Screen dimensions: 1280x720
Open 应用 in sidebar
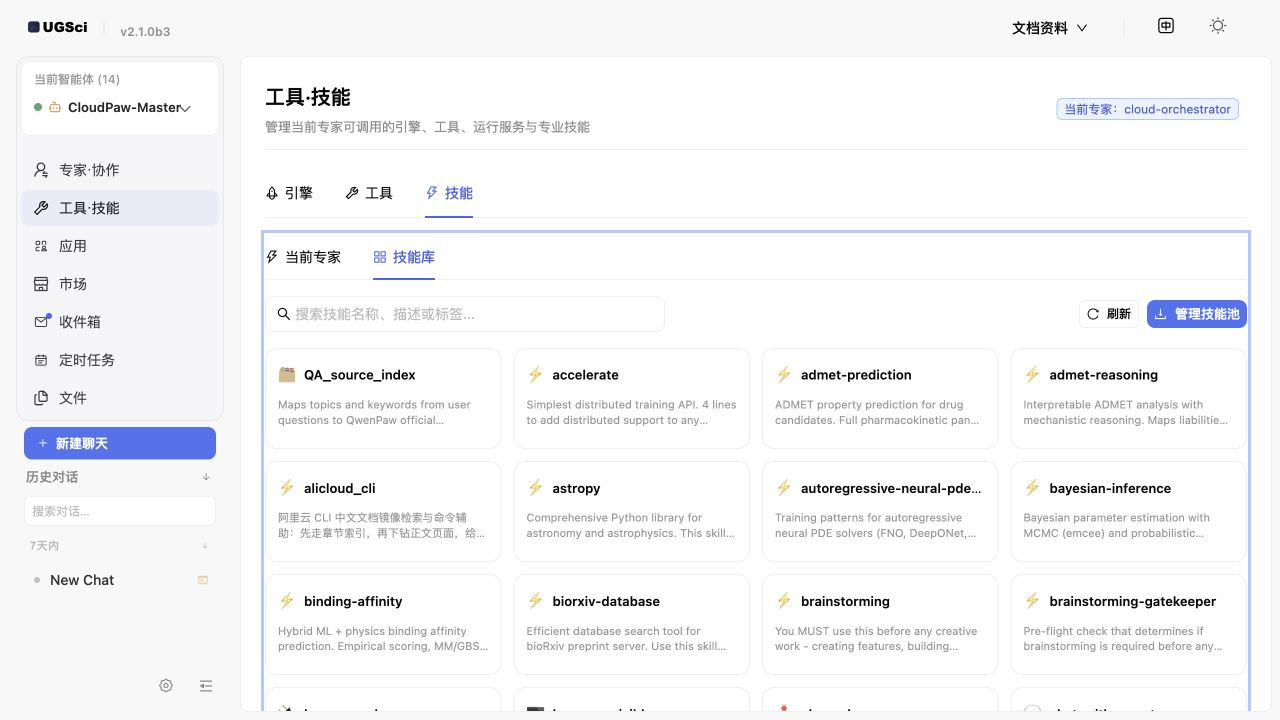tap(120, 246)
